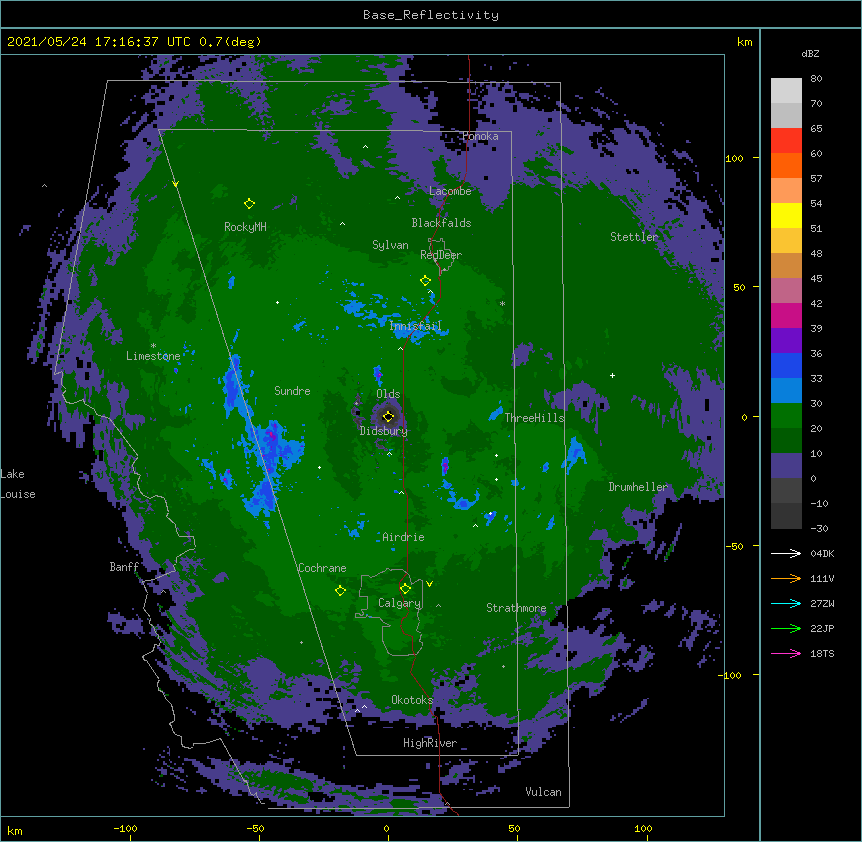Click the cyan 27ZW arrow in legend

tap(786, 603)
